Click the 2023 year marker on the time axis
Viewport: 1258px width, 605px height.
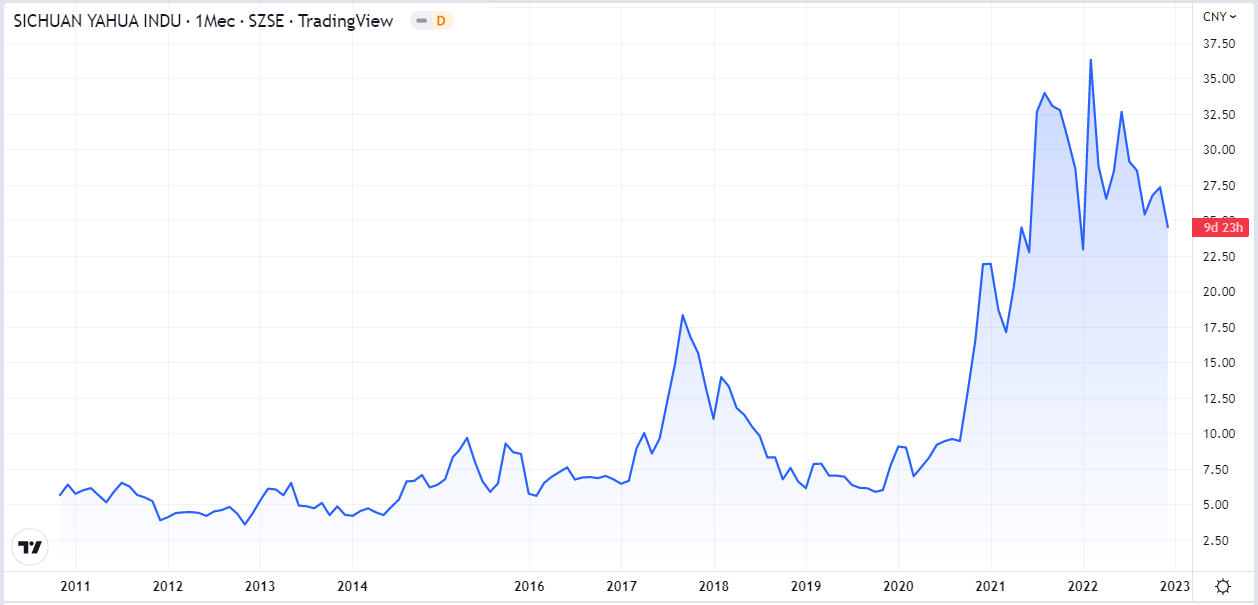point(1175,586)
